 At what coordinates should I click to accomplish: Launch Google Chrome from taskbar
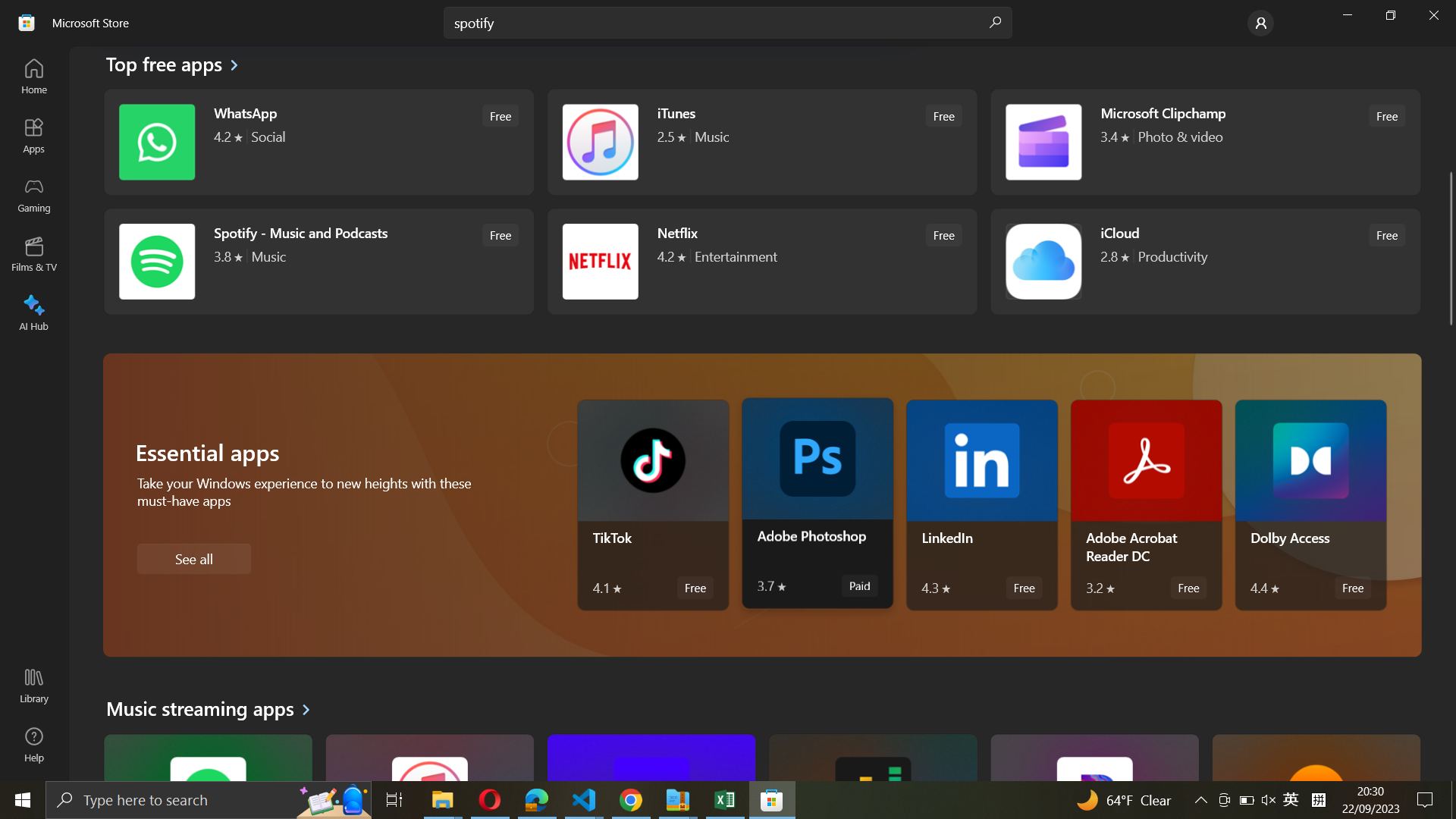631,800
